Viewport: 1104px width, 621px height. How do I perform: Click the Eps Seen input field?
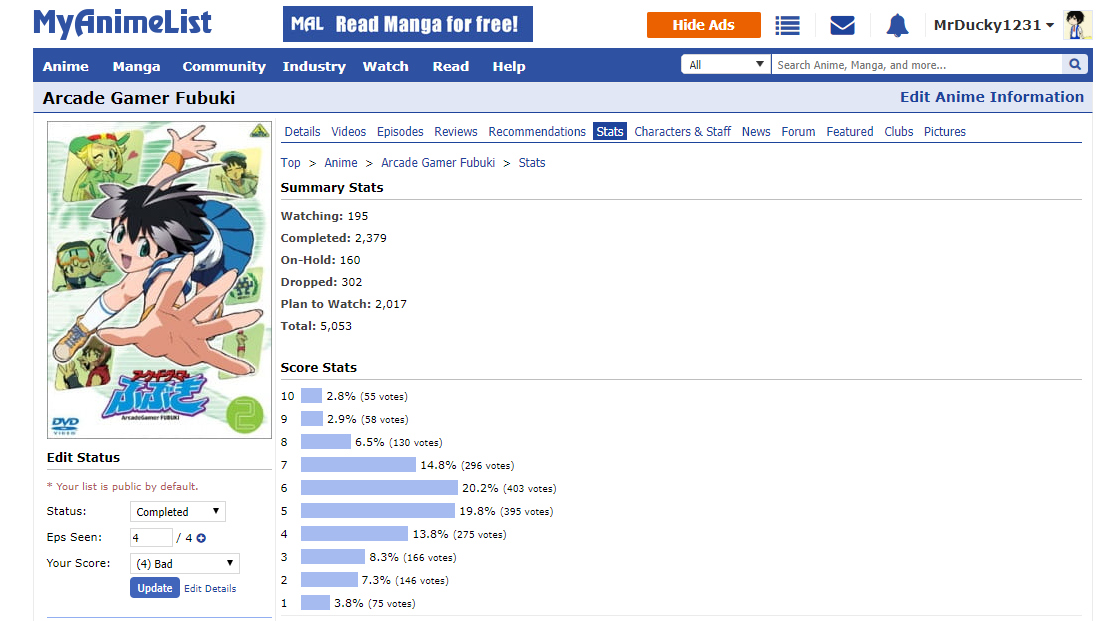pyautogui.click(x=151, y=538)
